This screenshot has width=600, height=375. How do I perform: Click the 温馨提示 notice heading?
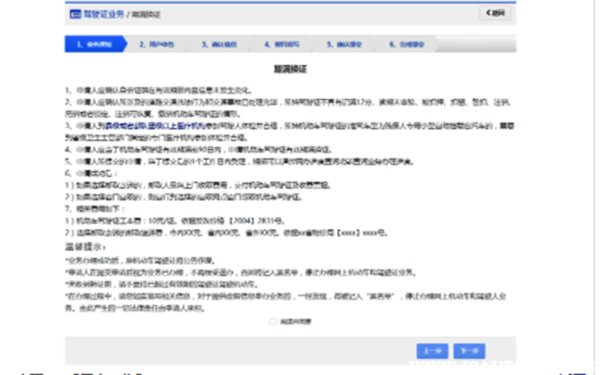tap(85, 247)
